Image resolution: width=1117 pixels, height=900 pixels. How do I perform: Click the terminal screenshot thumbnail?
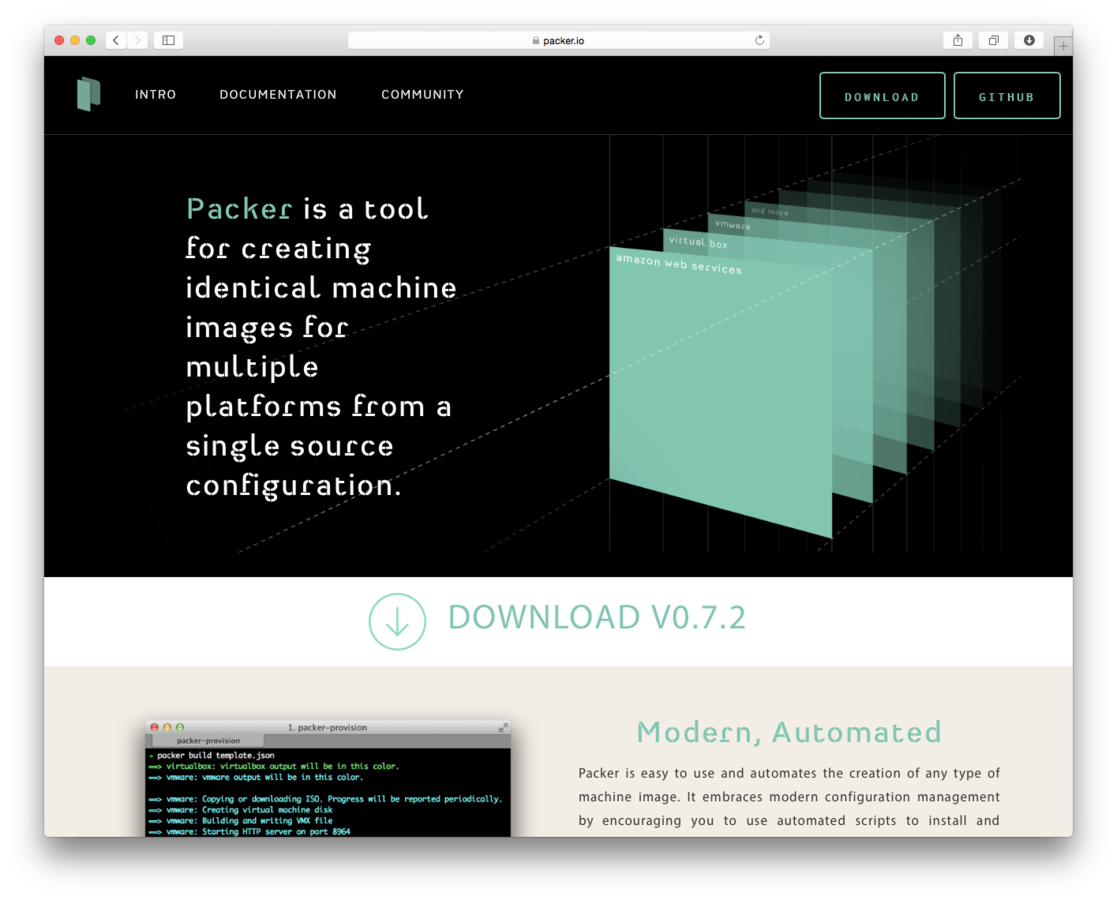point(328,779)
